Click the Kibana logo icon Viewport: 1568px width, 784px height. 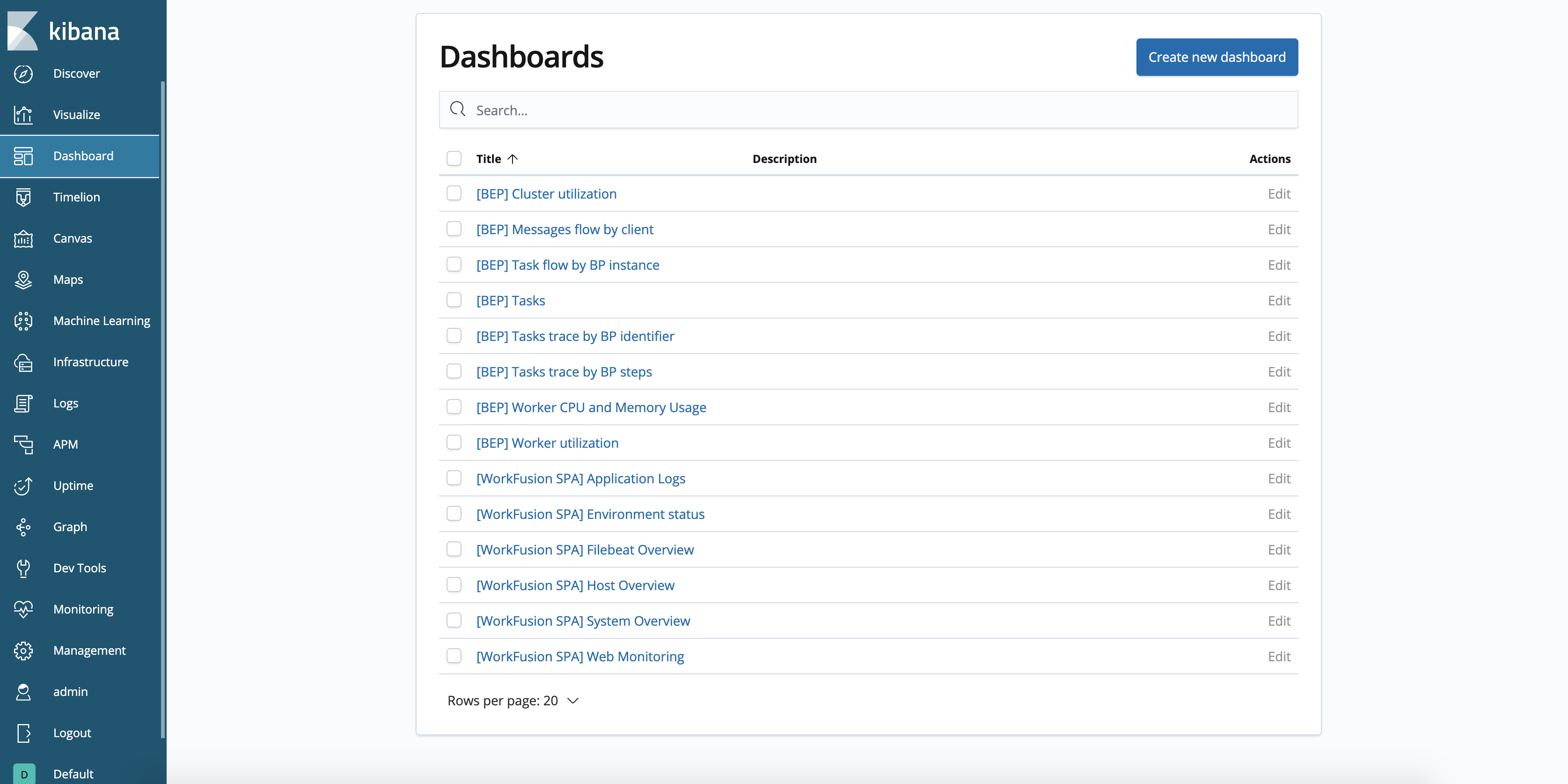coord(22,30)
